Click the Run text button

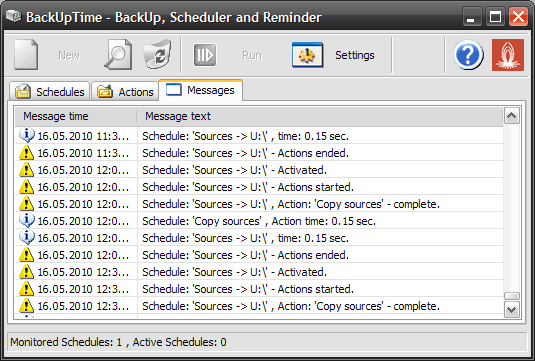(x=252, y=55)
